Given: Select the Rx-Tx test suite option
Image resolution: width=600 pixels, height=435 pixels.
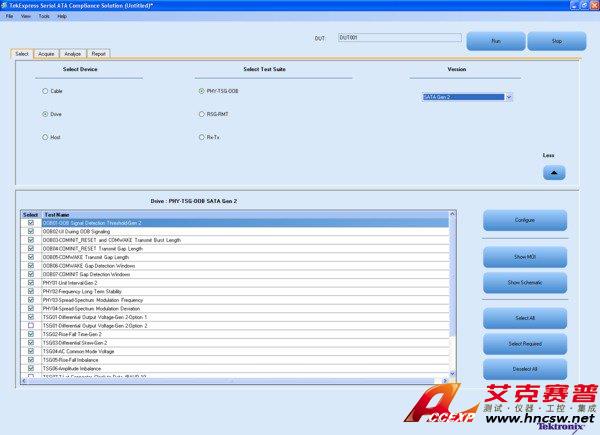Looking at the screenshot, I should point(202,137).
